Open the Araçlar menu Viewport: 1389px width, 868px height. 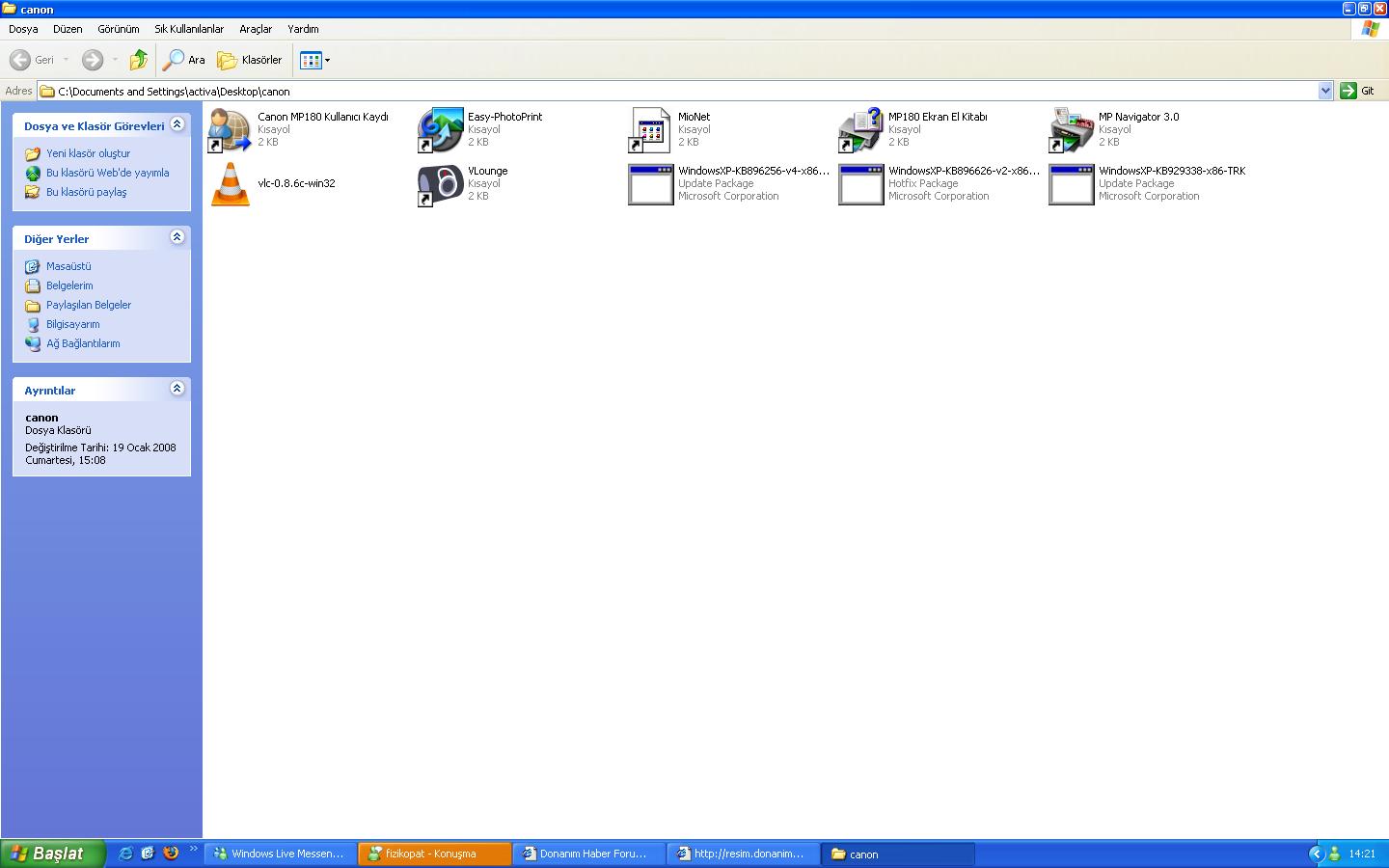[256, 29]
